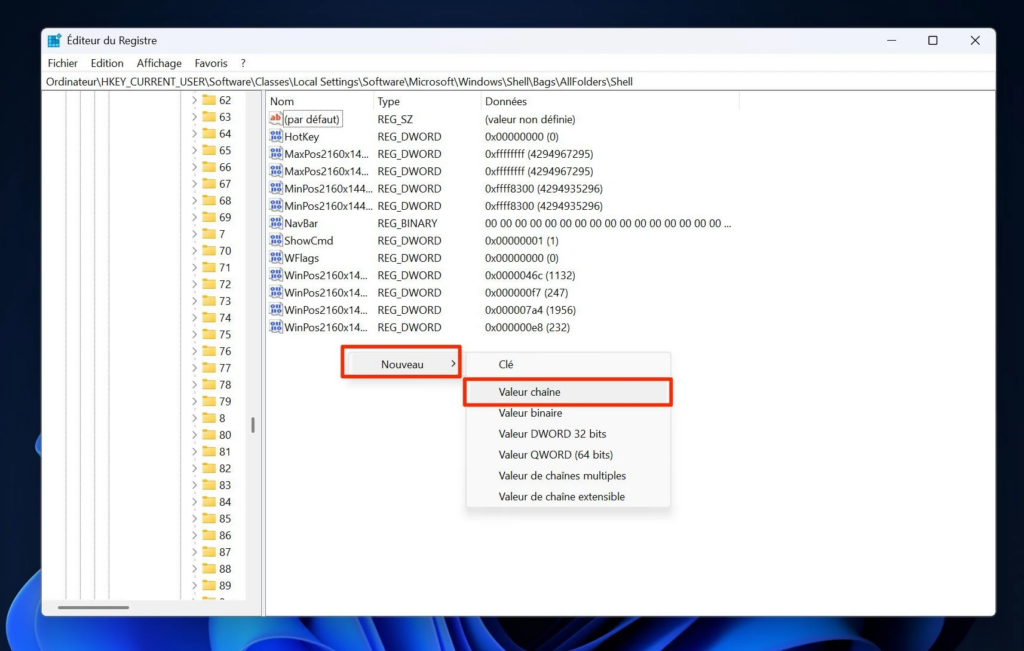The width and height of the screenshot is (1024, 651).
Task: Click folder icon for key 70
Action: click(x=209, y=251)
